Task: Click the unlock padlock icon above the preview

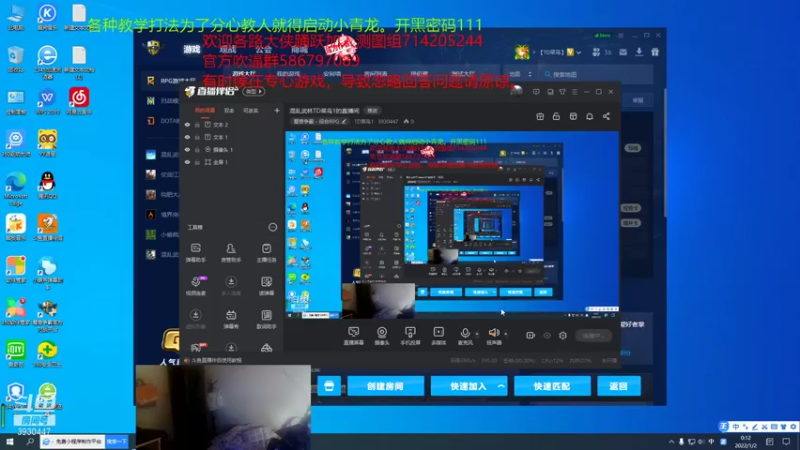Action: [x=556, y=116]
